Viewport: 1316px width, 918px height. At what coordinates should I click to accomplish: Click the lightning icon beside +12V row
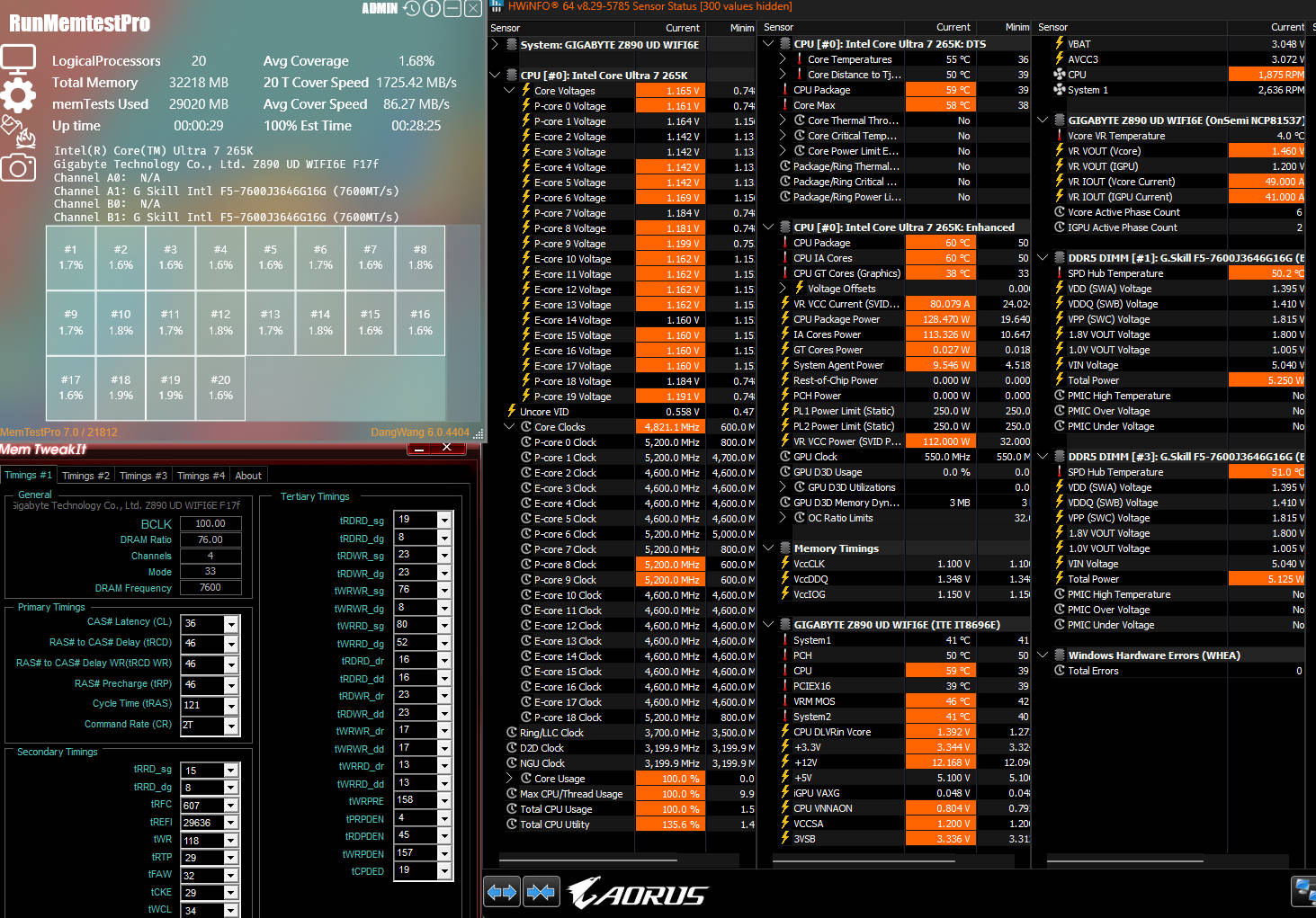click(x=785, y=762)
